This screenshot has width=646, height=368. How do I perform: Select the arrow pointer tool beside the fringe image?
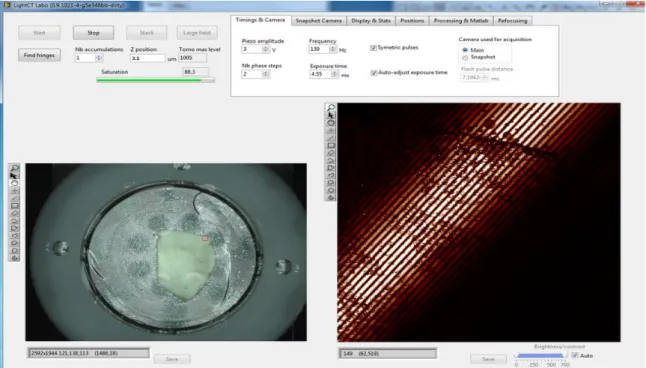pos(331,115)
